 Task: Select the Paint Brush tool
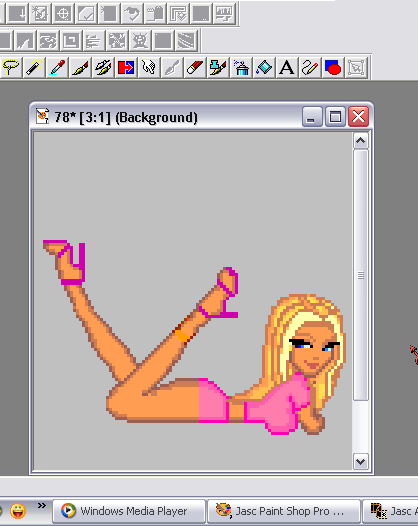pos(80,67)
